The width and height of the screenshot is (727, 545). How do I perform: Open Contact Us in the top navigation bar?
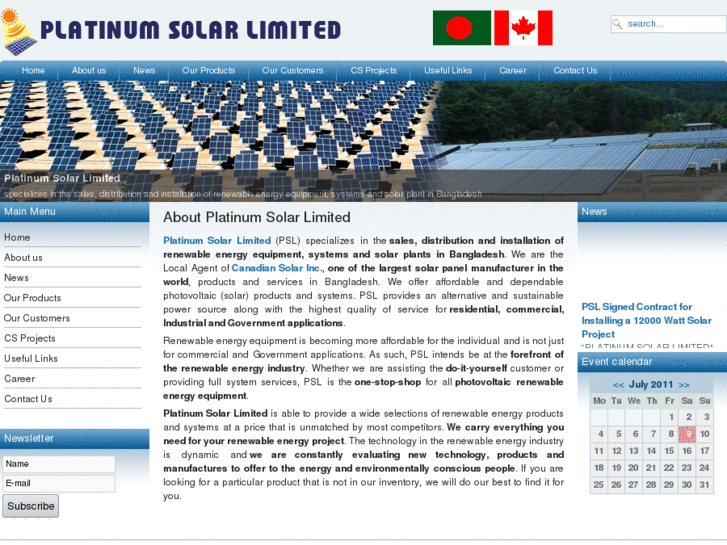575,71
